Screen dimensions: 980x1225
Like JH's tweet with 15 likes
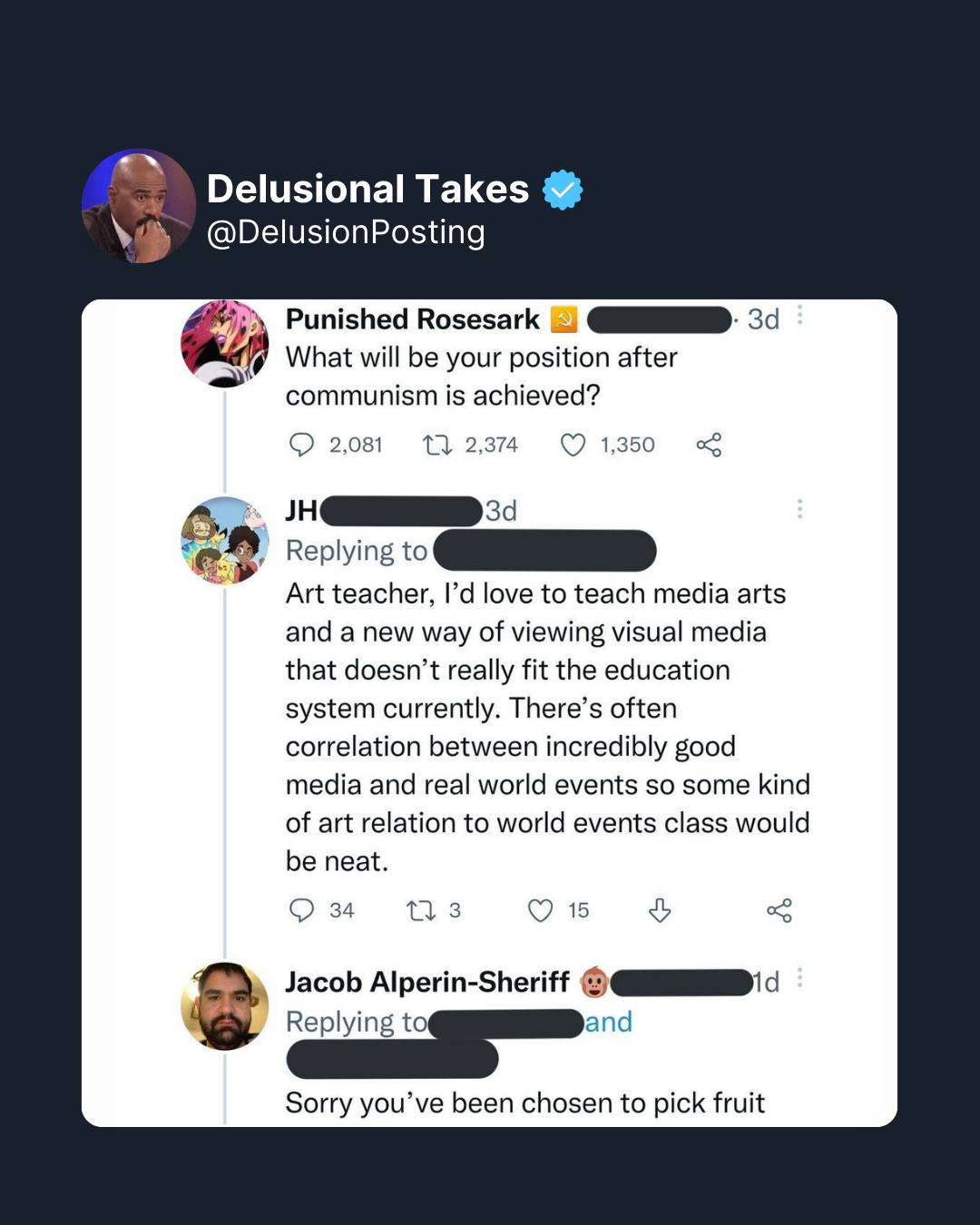[540, 910]
